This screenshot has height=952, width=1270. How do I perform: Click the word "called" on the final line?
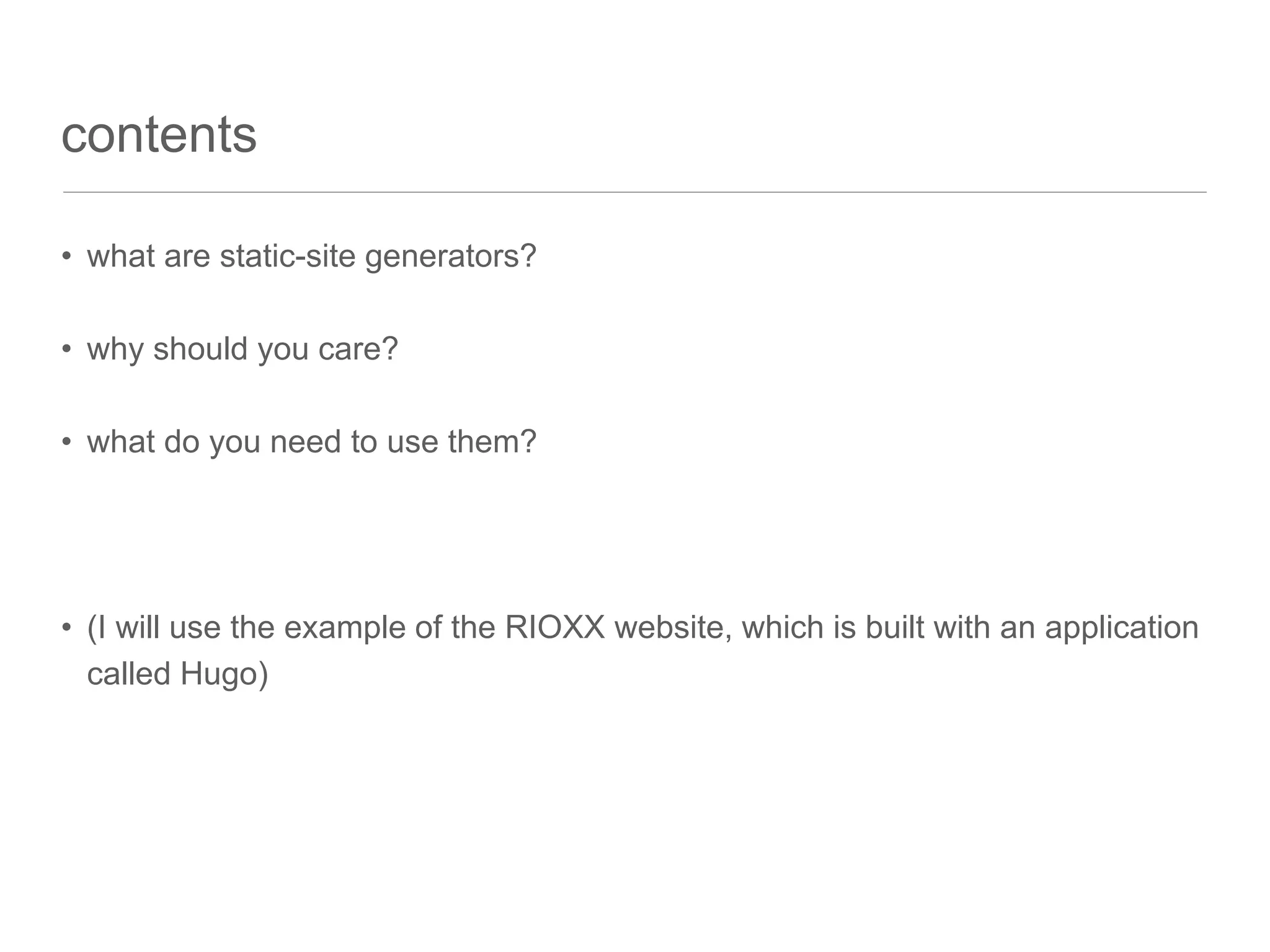pos(128,674)
